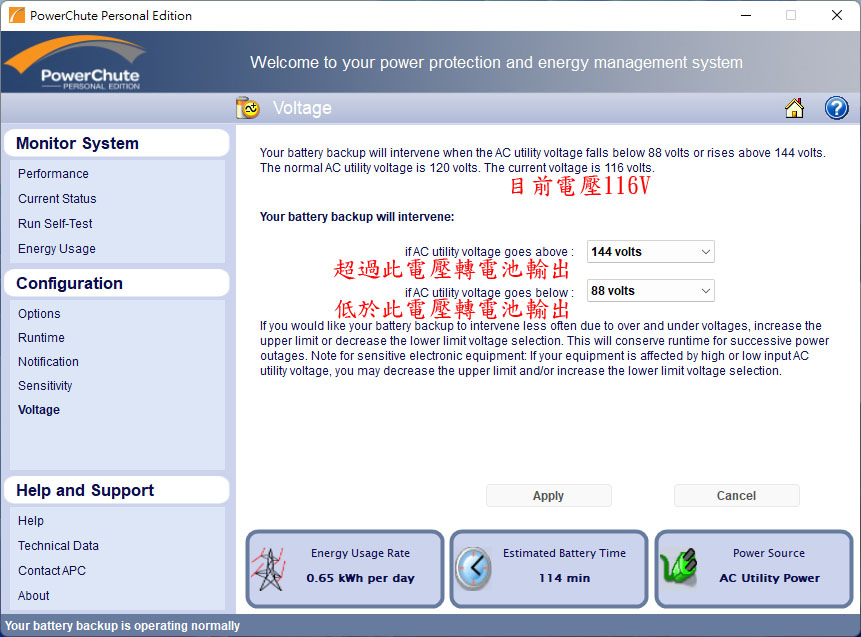This screenshot has height=637, width=861.
Task: Select Run Self-Test
Action: tap(55, 223)
